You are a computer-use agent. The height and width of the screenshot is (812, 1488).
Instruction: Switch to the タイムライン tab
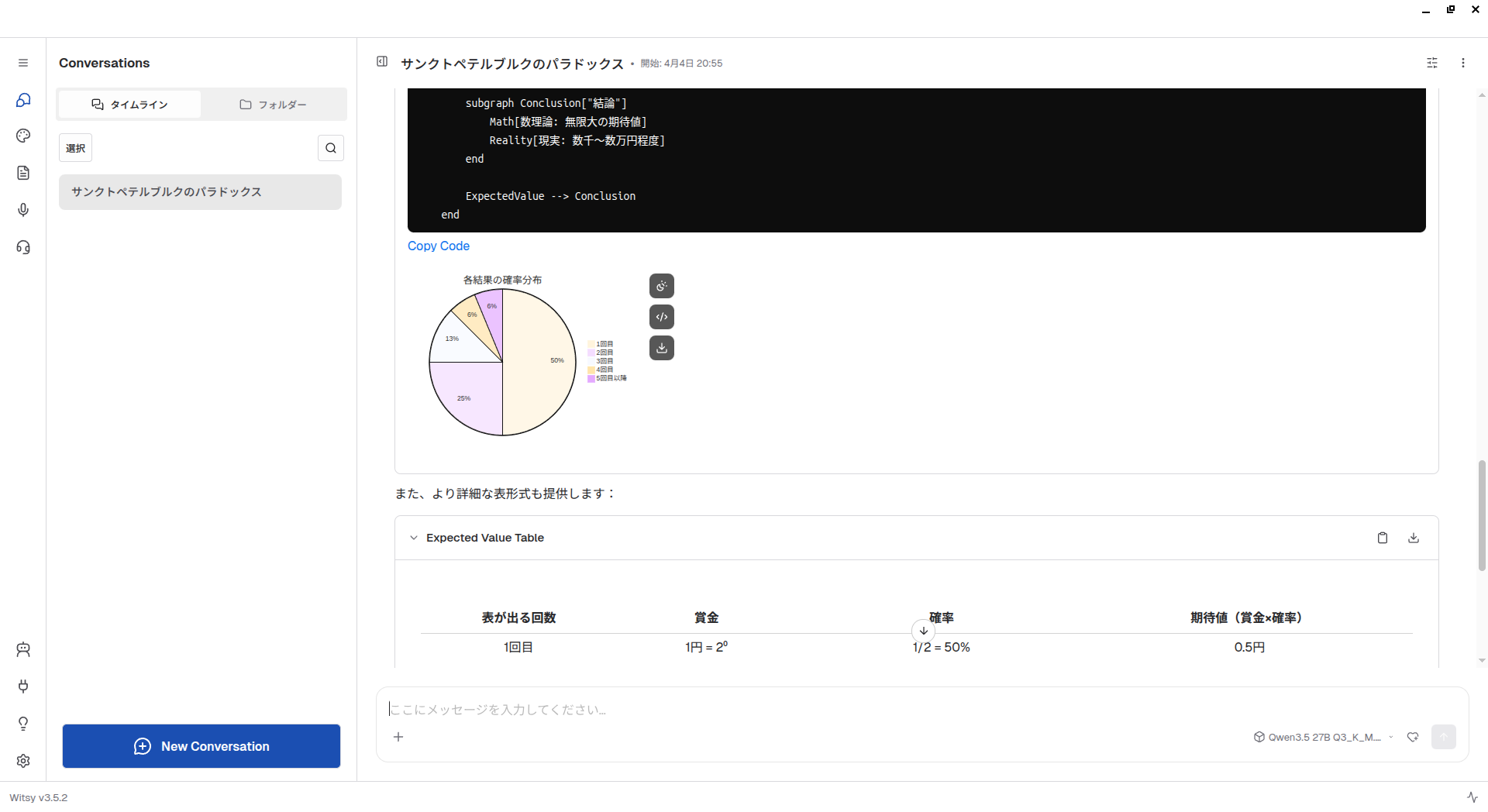[x=129, y=105]
